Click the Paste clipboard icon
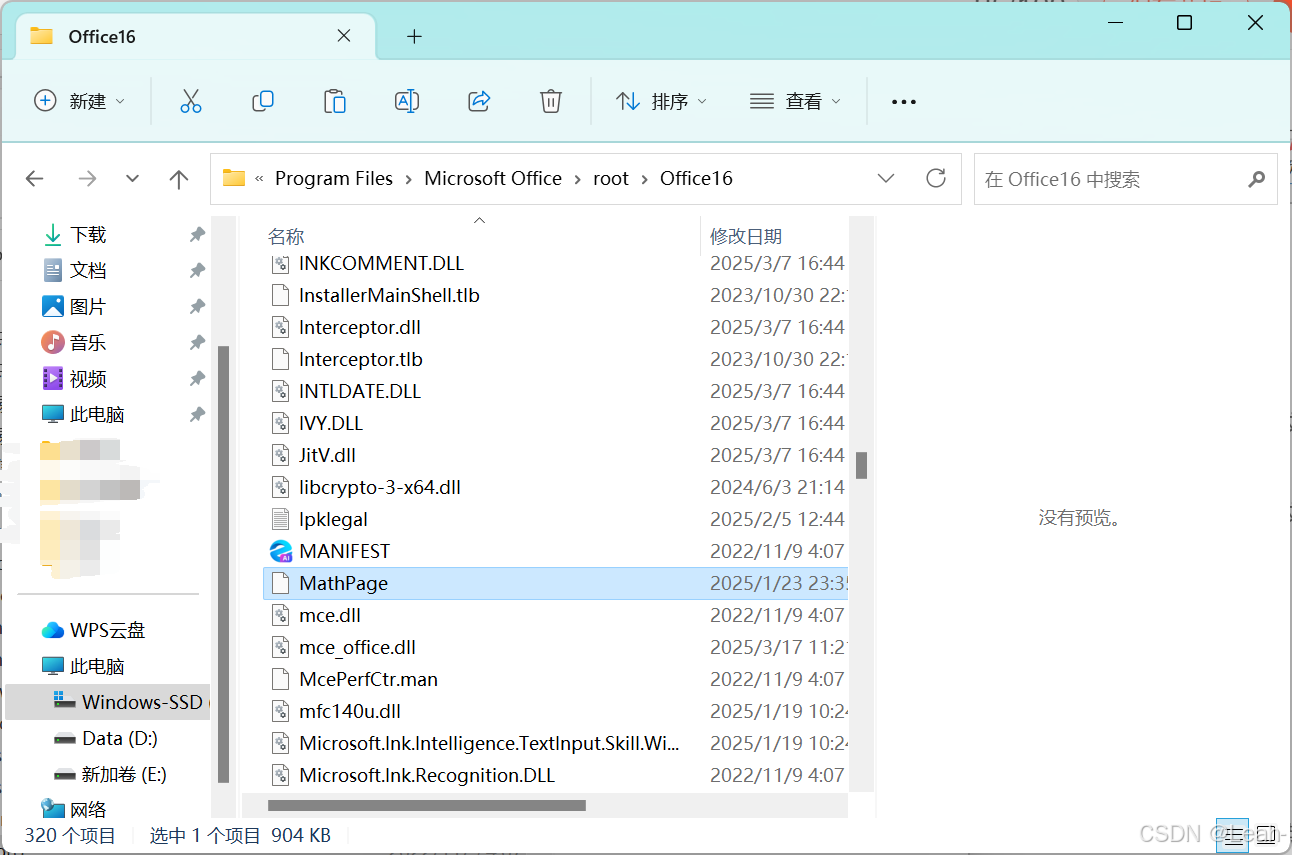Image resolution: width=1292 pixels, height=855 pixels. (x=335, y=101)
